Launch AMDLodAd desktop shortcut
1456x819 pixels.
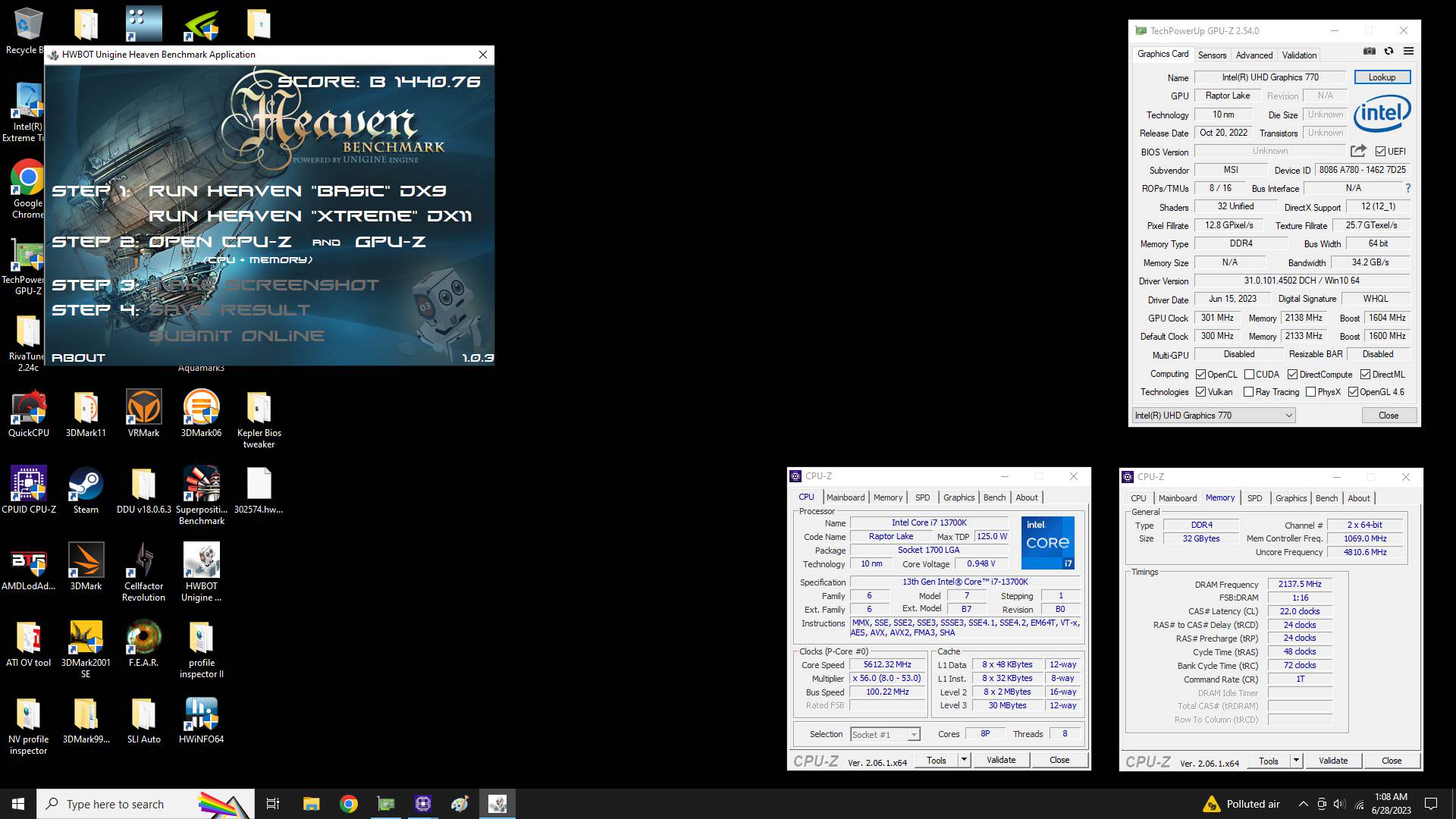click(29, 566)
